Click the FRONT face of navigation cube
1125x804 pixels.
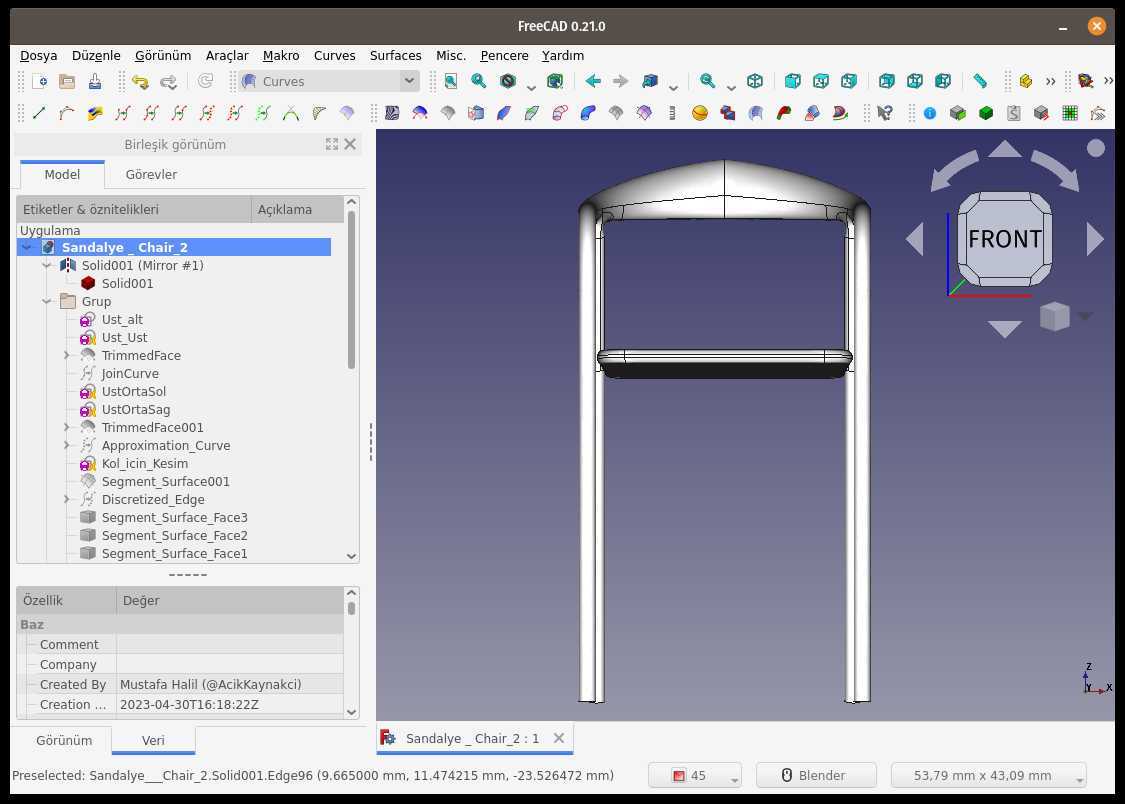pyautogui.click(x=1004, y=238)
